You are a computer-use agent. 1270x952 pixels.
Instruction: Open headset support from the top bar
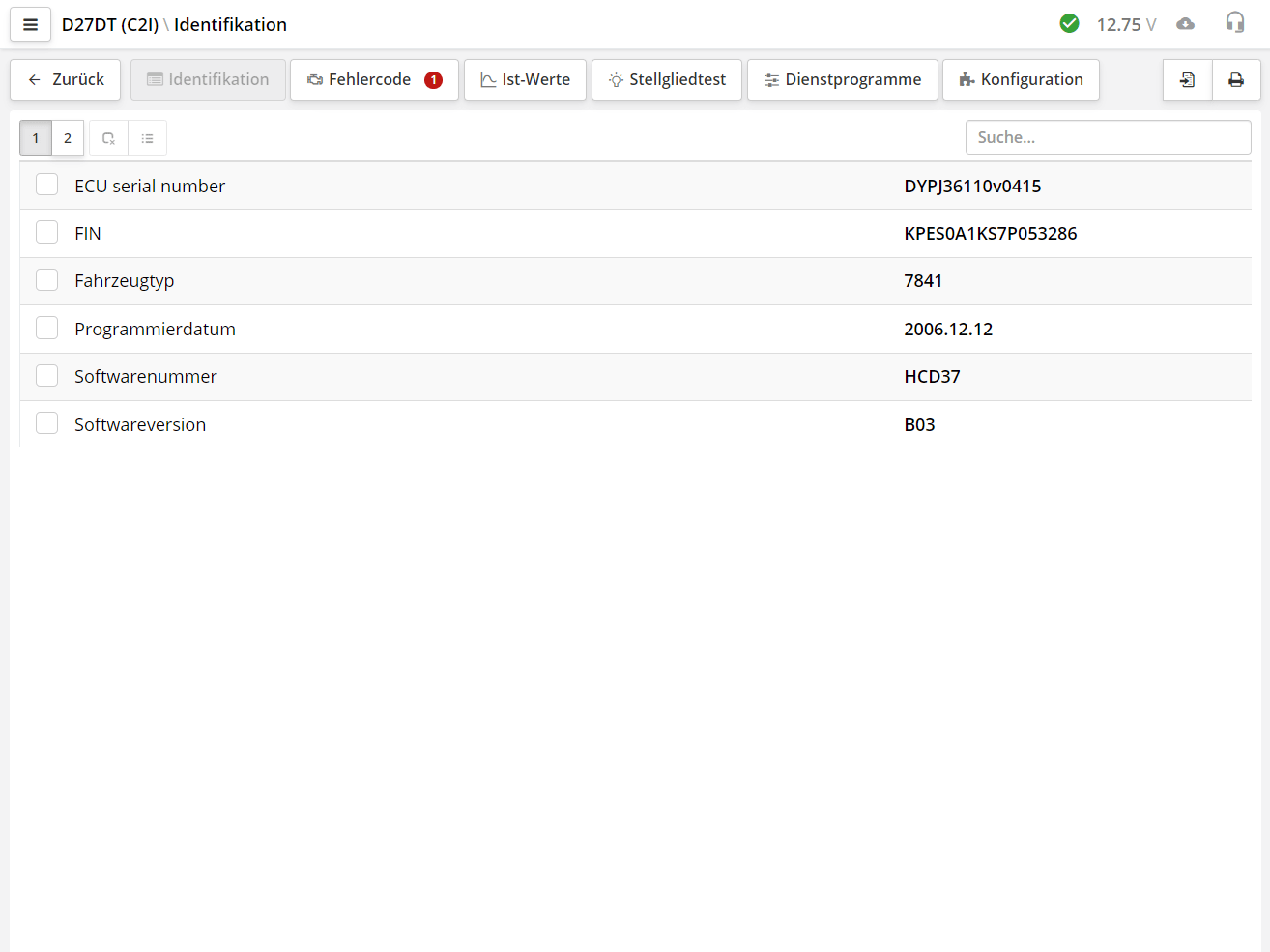pyautogui.click(x=1235, y=23)
